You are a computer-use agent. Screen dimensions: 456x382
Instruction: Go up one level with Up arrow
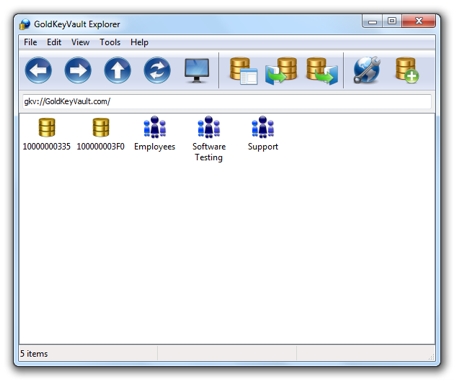tap(117, 70)
